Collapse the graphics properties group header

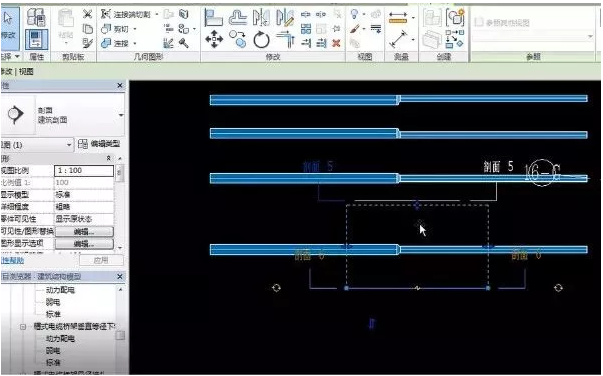[x=109, y=158]
